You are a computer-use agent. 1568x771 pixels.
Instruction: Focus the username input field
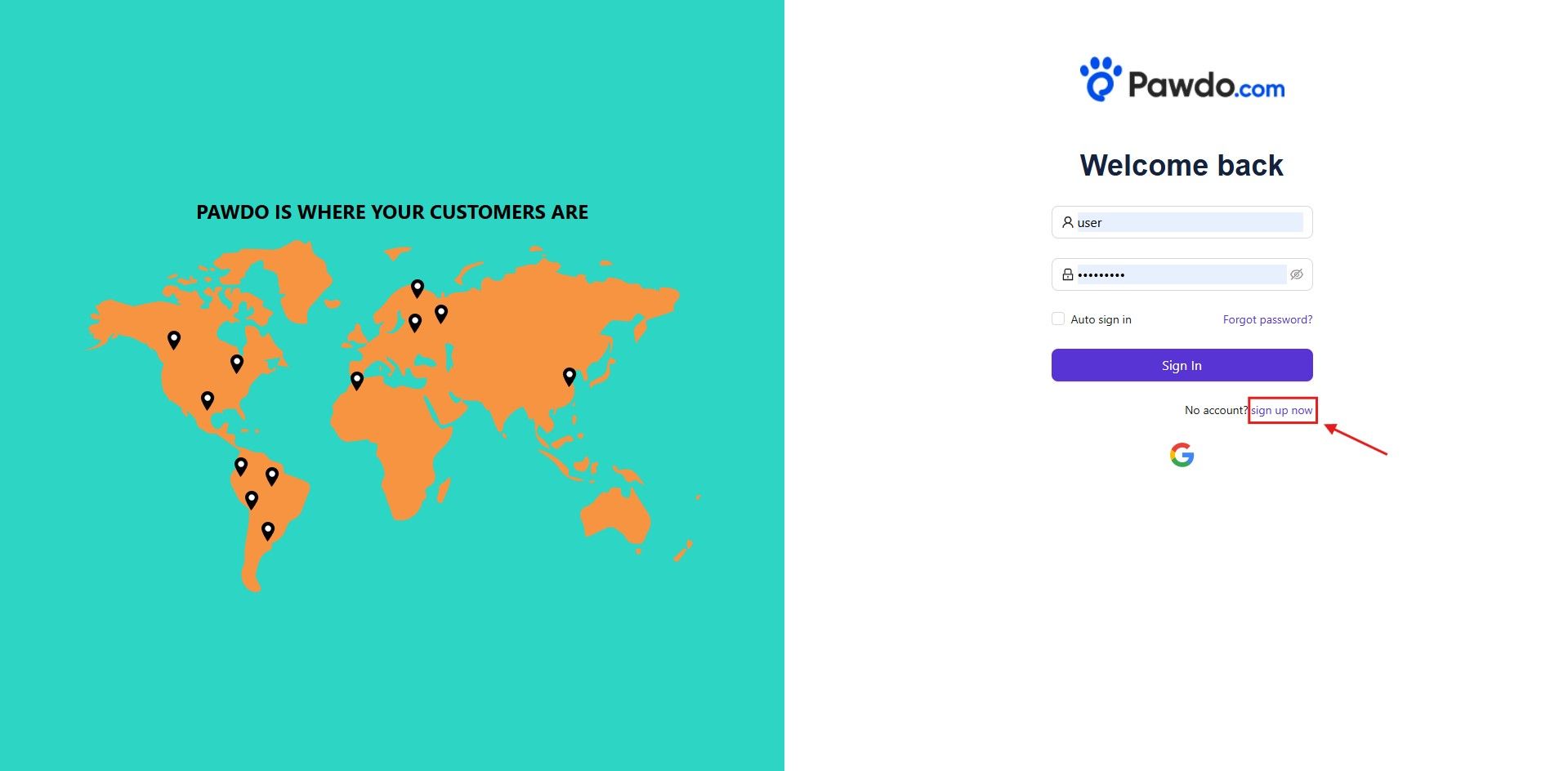coord(1189,222)
